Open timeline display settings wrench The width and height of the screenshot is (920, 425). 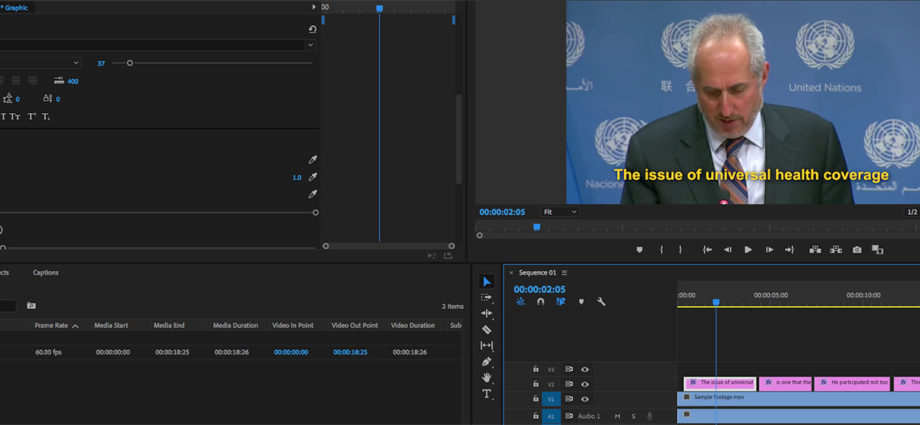coord(601,302)
